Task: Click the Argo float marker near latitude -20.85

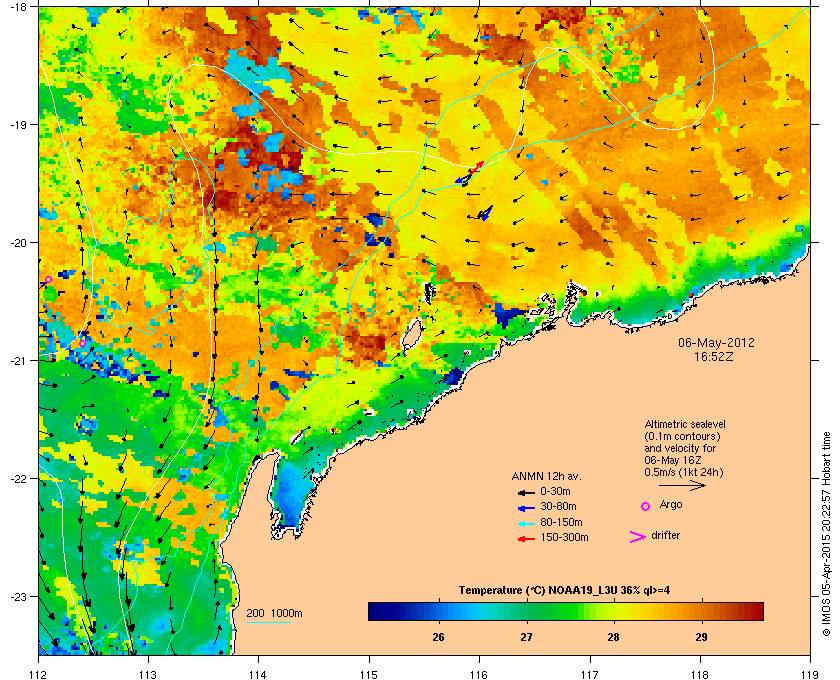Action: 82,343
